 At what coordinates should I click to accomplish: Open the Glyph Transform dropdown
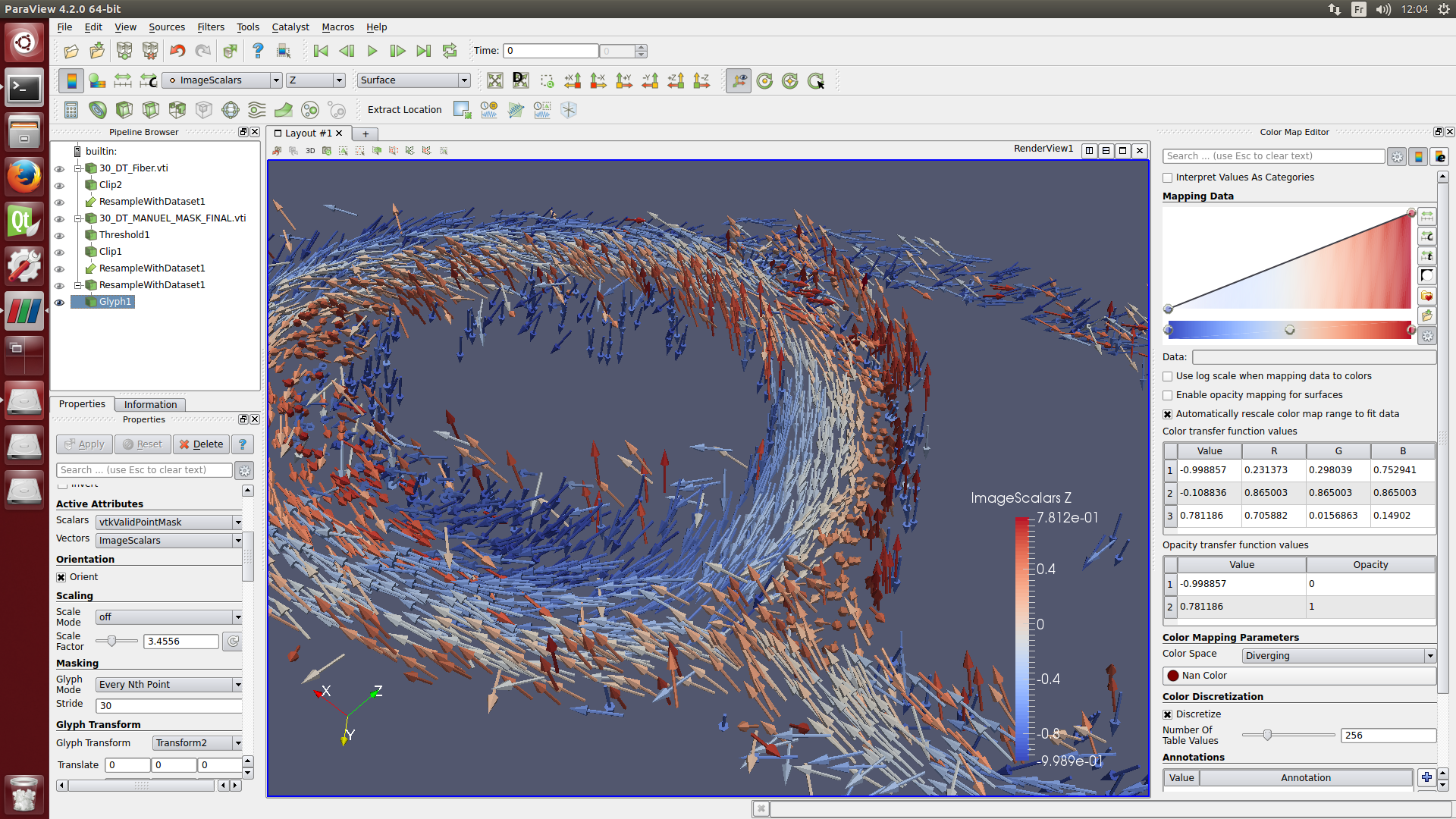click(197, 743)
